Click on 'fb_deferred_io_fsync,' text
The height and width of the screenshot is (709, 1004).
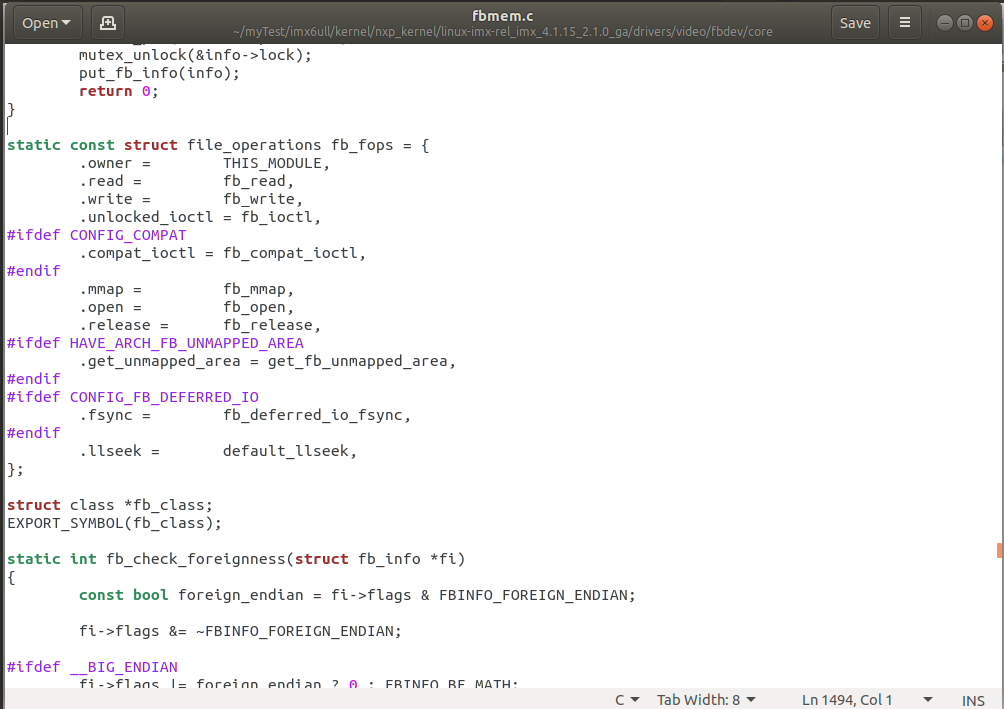[316, 415]
